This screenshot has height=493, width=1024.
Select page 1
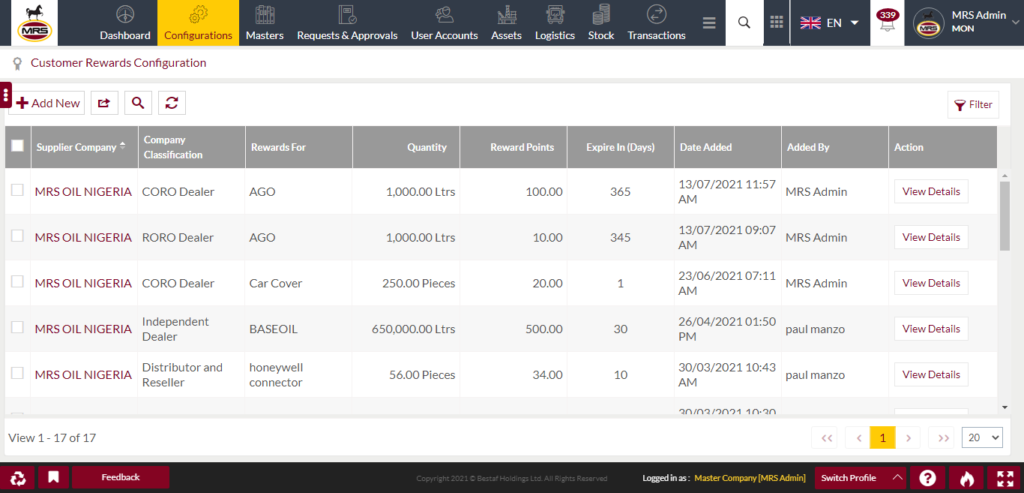coord(883,437)
